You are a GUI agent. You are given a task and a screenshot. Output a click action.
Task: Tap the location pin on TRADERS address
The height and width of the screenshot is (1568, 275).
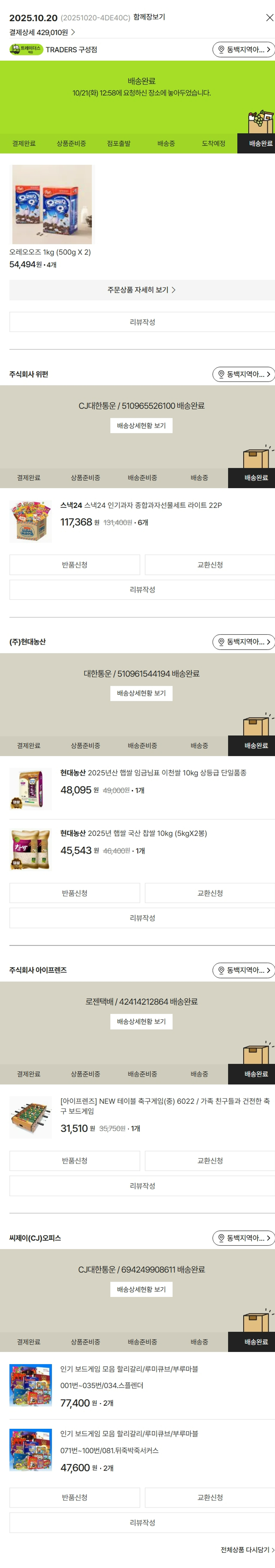[x=221, y=49]
